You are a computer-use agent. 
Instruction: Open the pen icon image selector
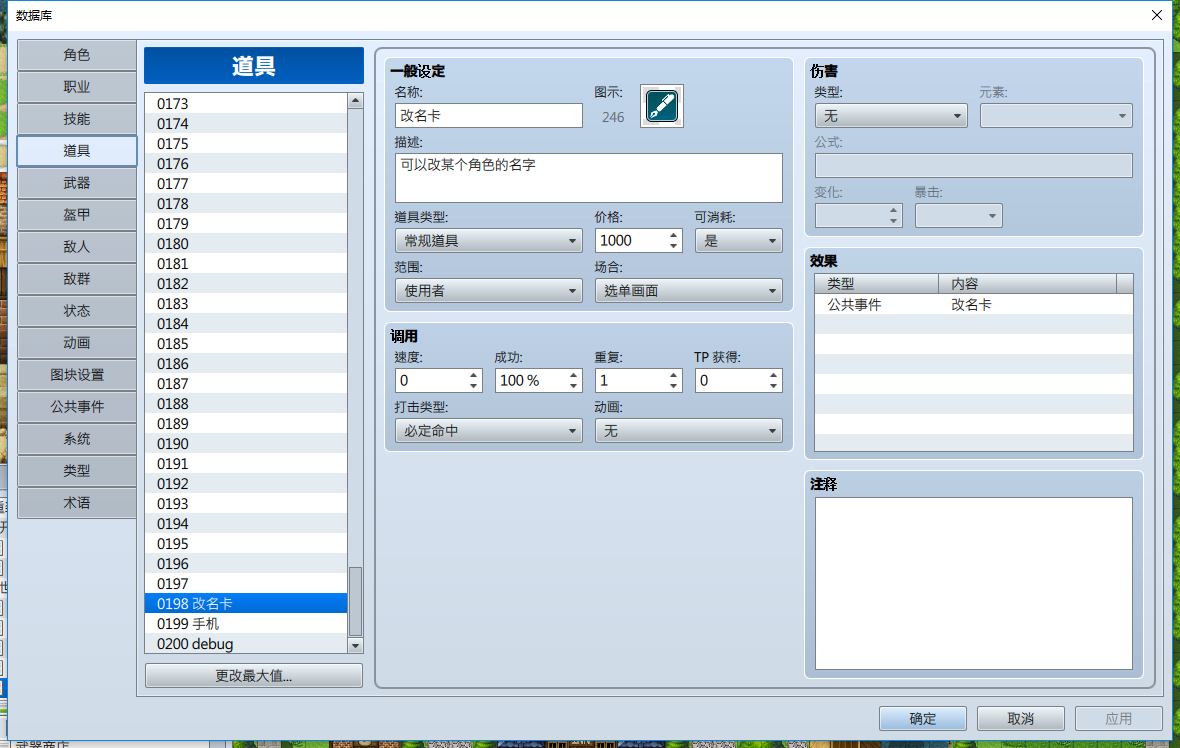pos(661,106)
